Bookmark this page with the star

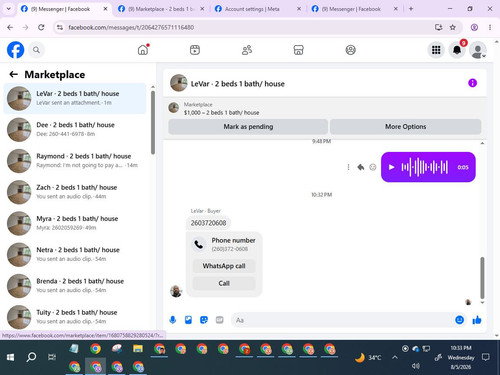[452, 27]
